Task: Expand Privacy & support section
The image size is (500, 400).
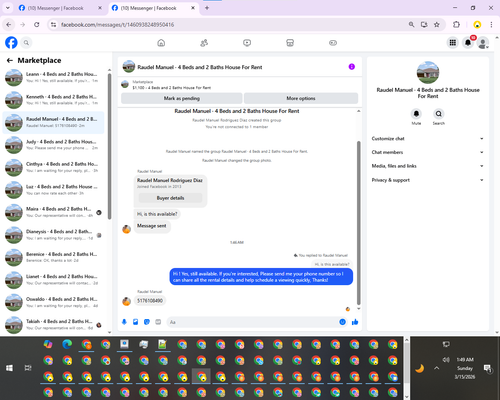Action: [x=428, y=180]
